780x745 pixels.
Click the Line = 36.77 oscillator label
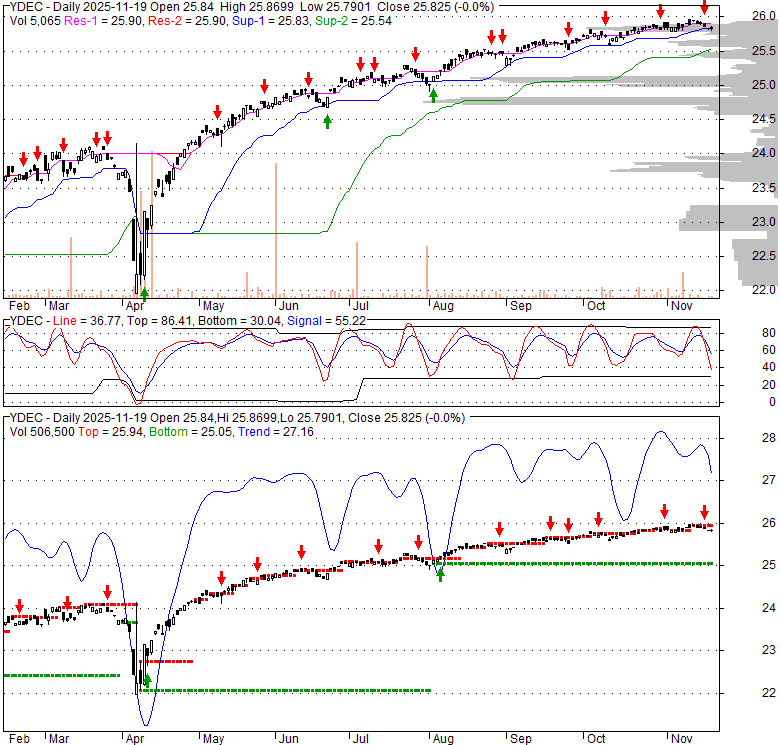coord(83,320)
